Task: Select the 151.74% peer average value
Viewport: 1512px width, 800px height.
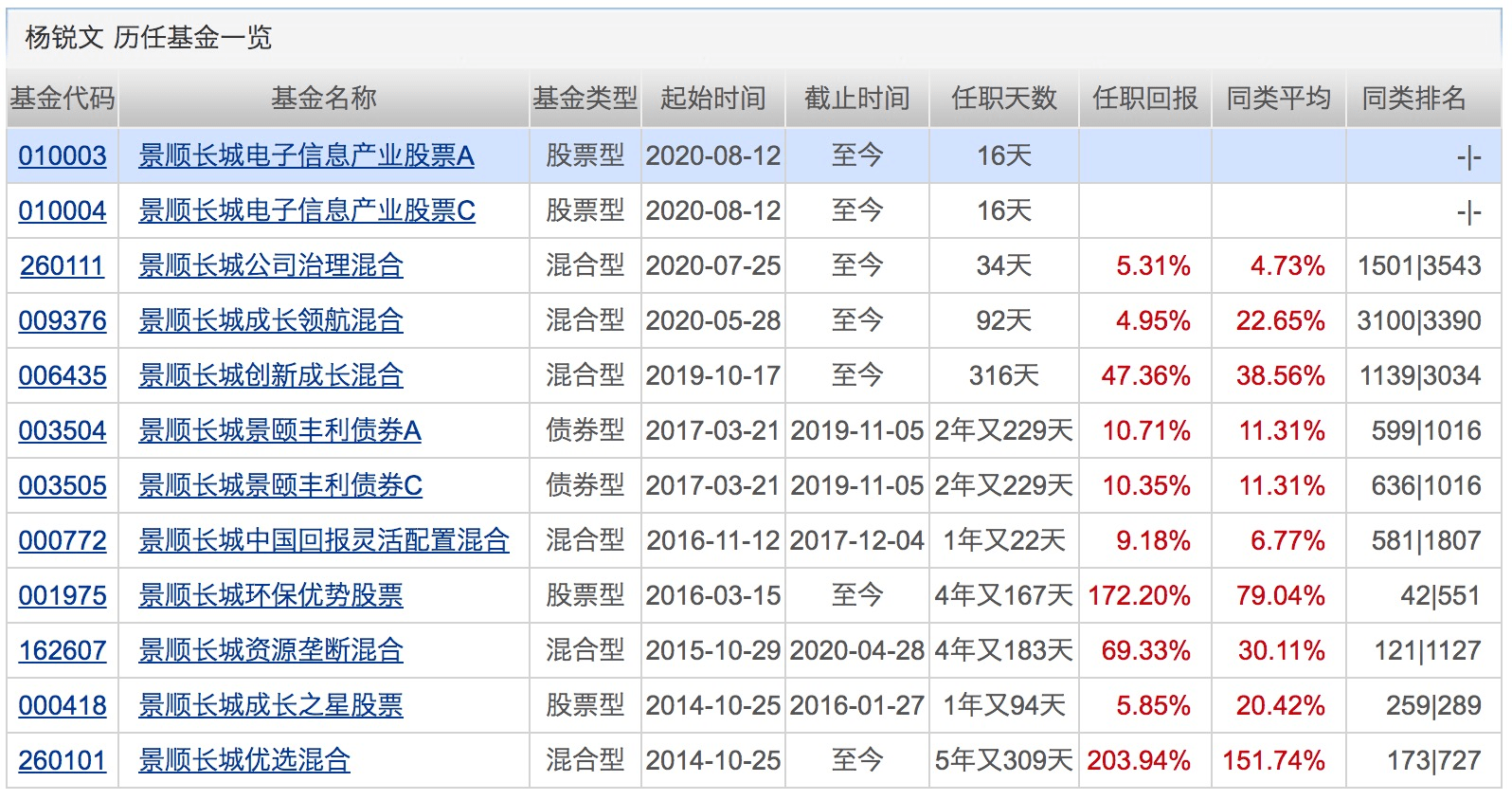Action: click(1273, 760)
